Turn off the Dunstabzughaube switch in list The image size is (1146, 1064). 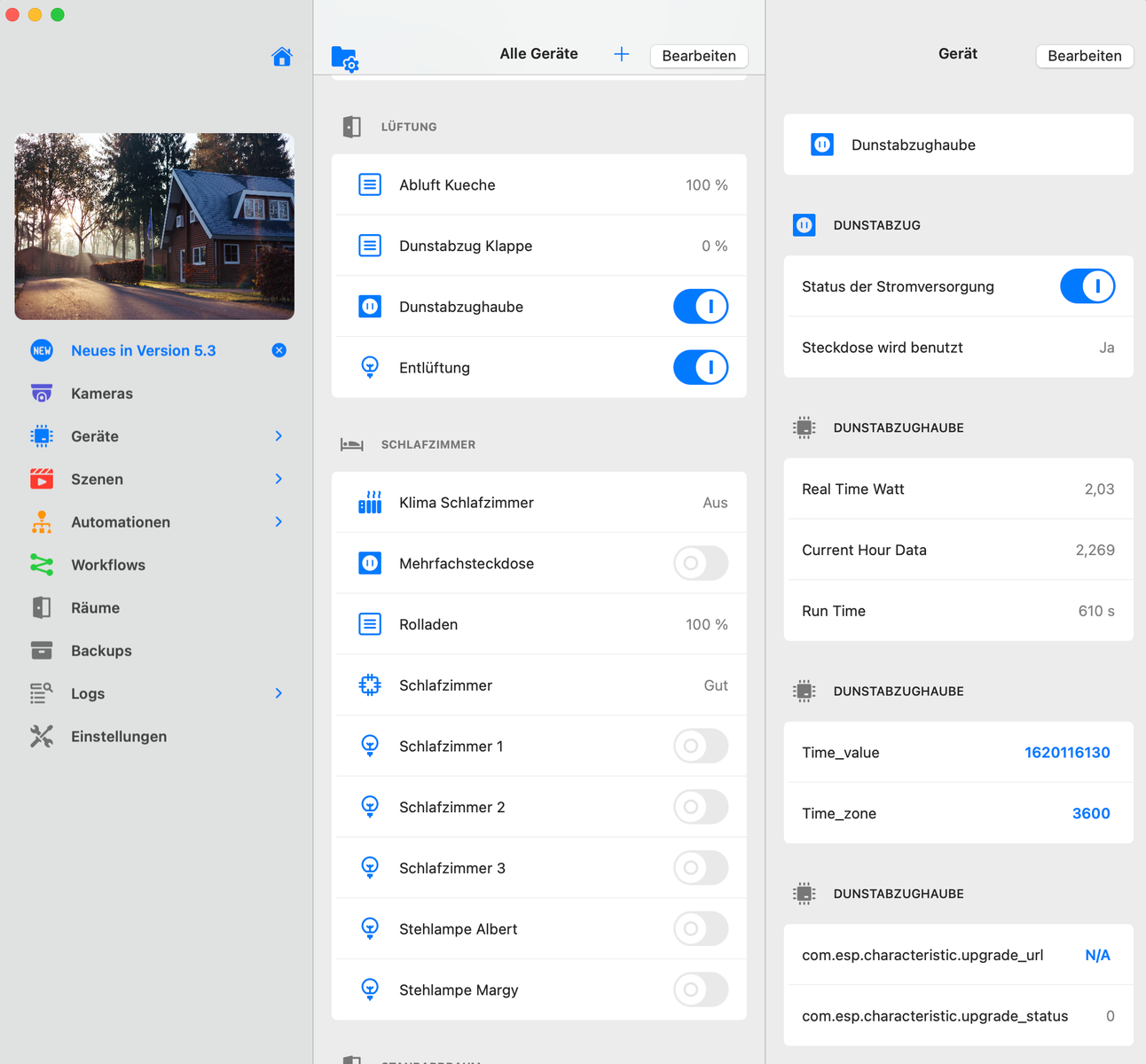tap(700, 307)
